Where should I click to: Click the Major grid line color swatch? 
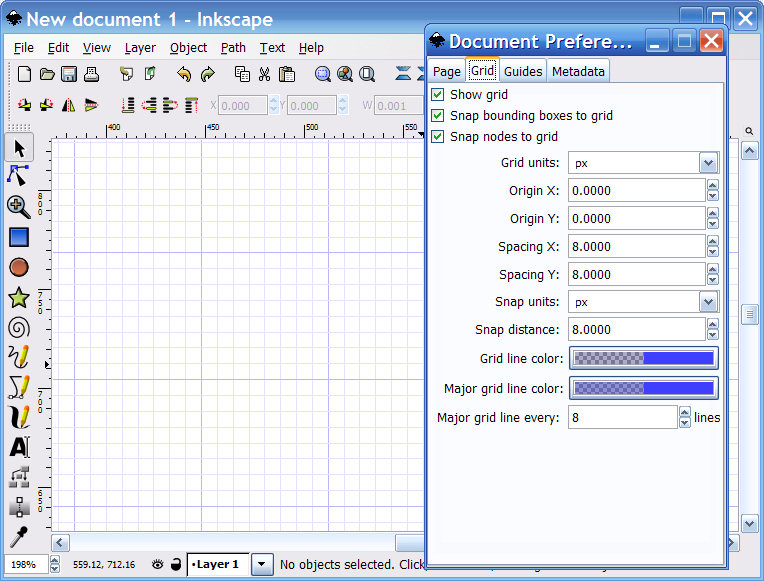tap(643, 388)
